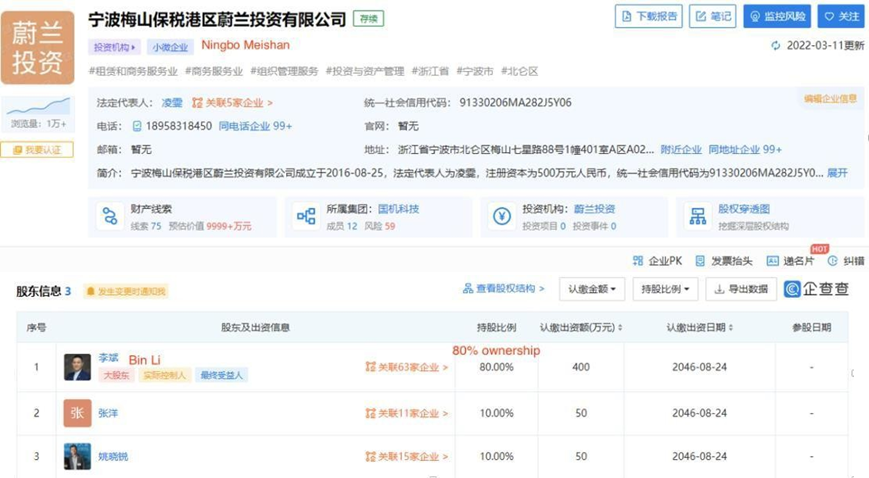869x478 pixels.
Task: Open 蔚兰投资 investor link
Action: coord(594,209)
